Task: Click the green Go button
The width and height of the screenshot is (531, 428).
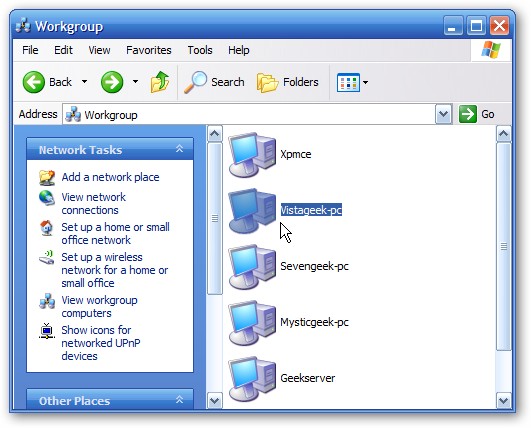Action: point(477,114)
